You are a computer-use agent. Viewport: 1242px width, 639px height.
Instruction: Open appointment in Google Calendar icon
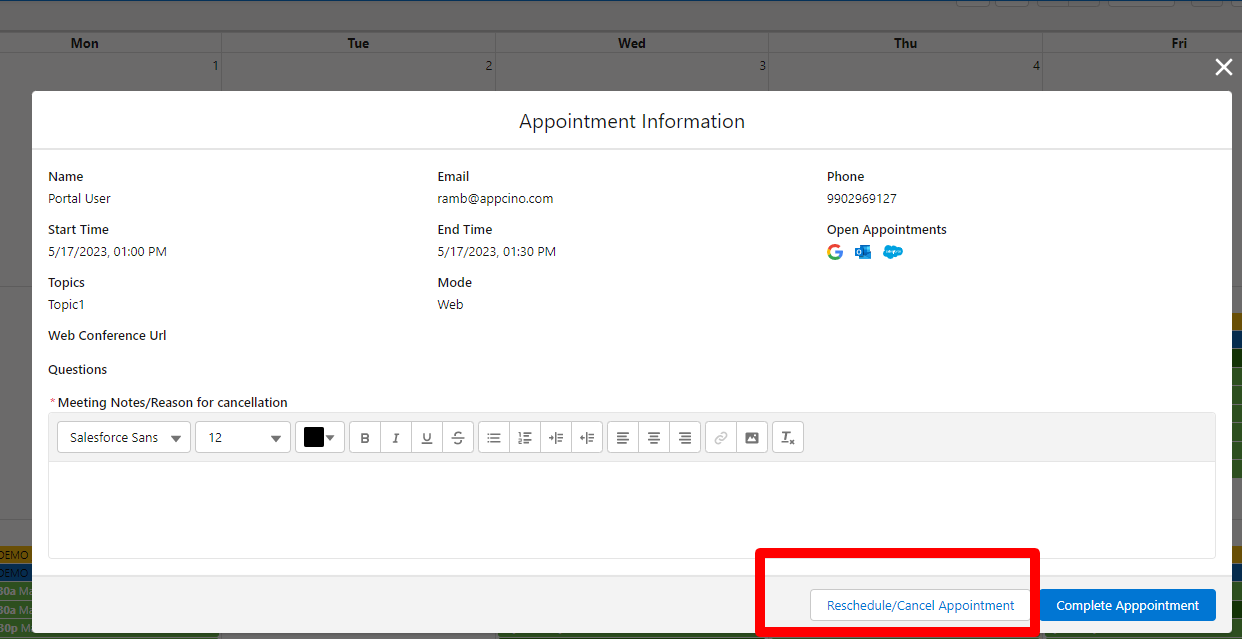(x=835, y=252)
